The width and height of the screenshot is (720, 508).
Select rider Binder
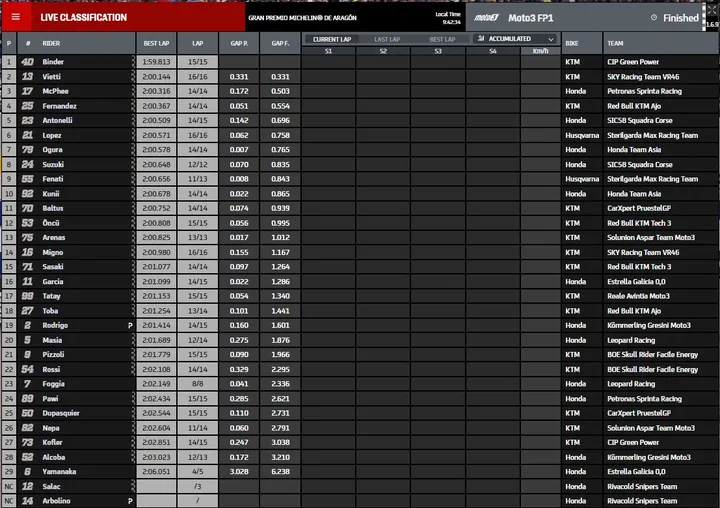(x=53, y=62)
